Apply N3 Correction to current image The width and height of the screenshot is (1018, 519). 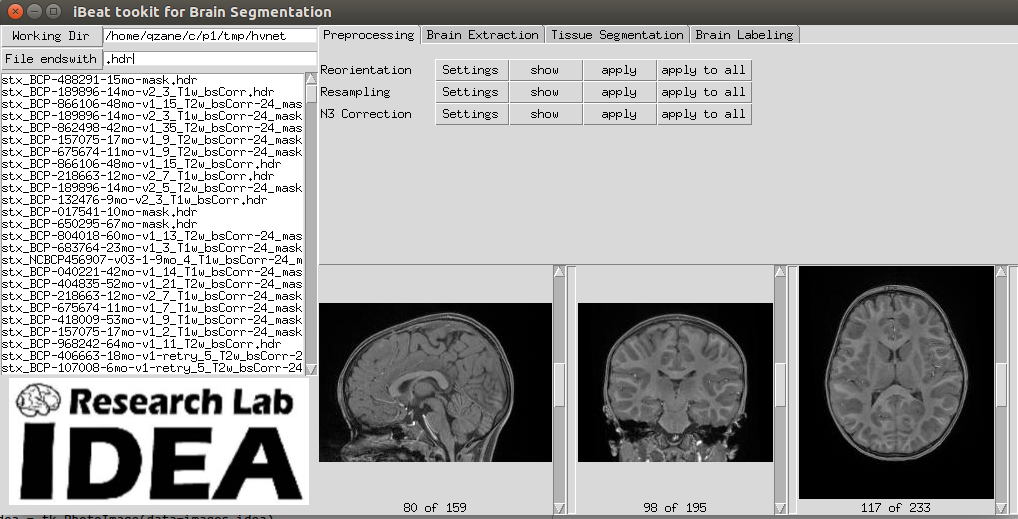click(x=619, y=114)
